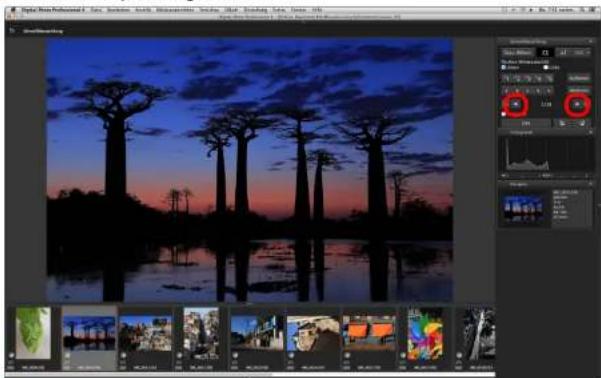Click the navigator preview thumbnail in right panel
601x378 pixels.
(x=524, y=209)
